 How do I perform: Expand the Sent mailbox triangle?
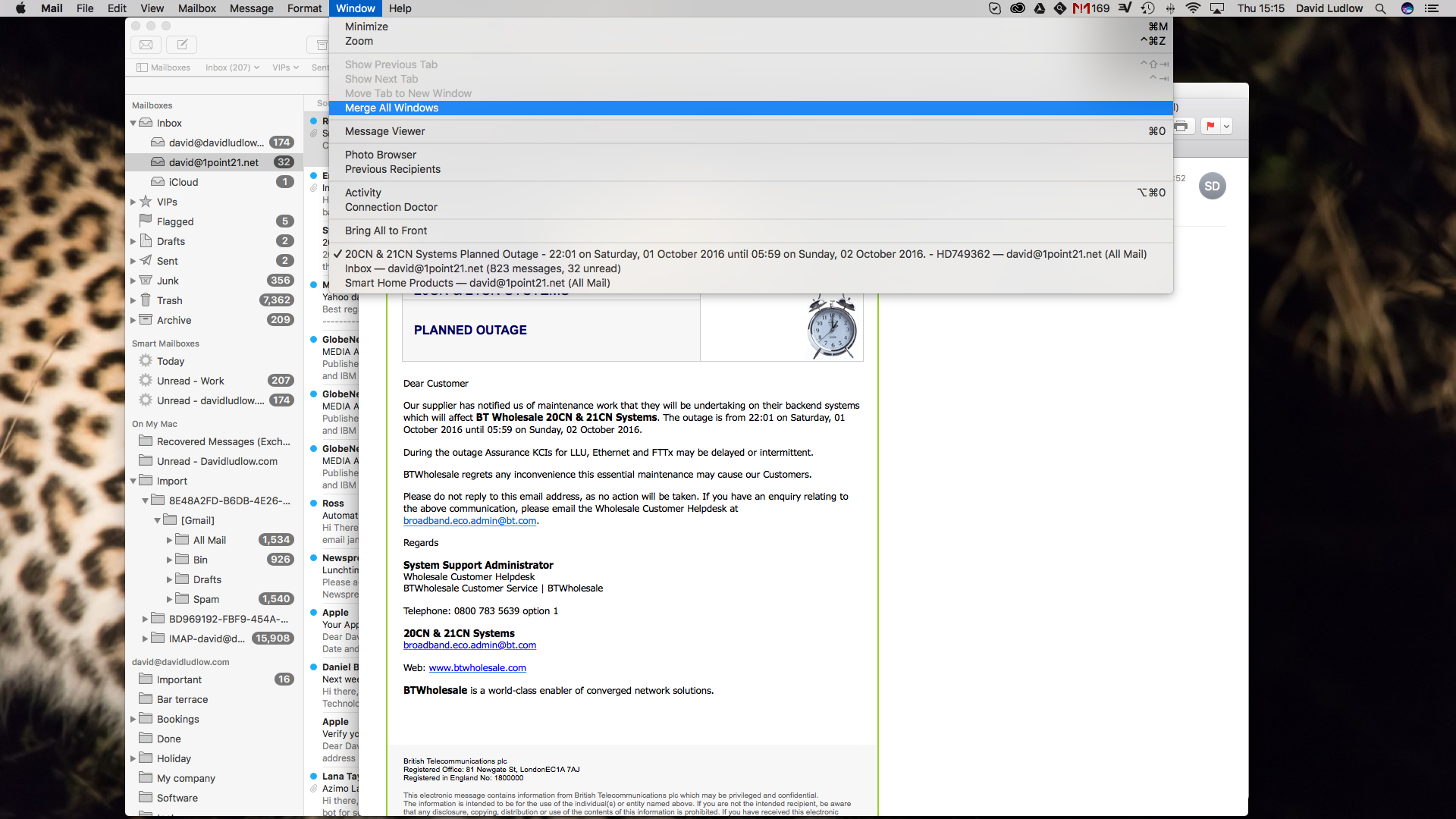[x=133, y=261]
